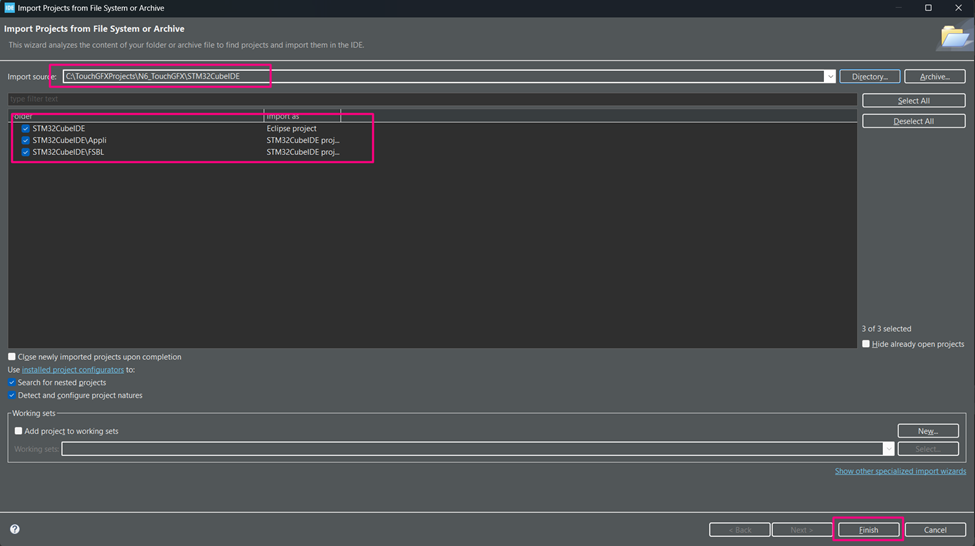
Task: Check Add project to working sets
Action: 19,431
